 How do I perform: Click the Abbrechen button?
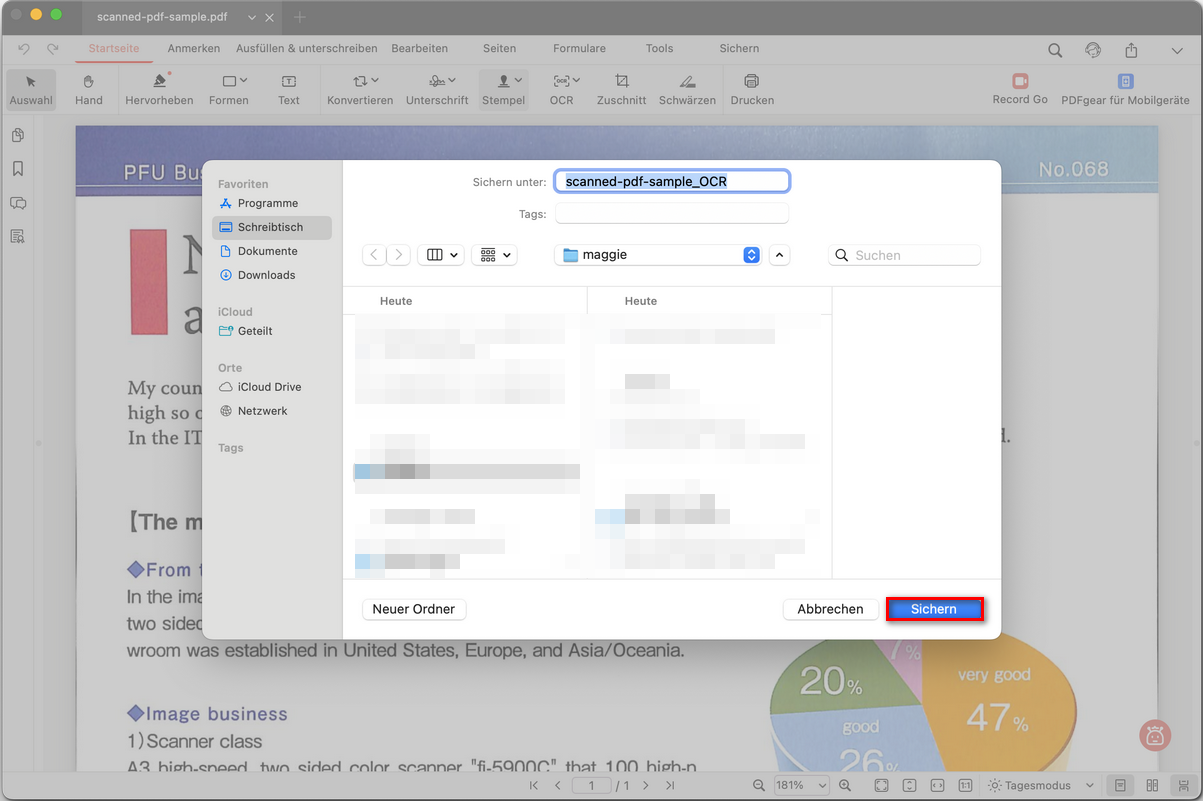click(830, 609)
